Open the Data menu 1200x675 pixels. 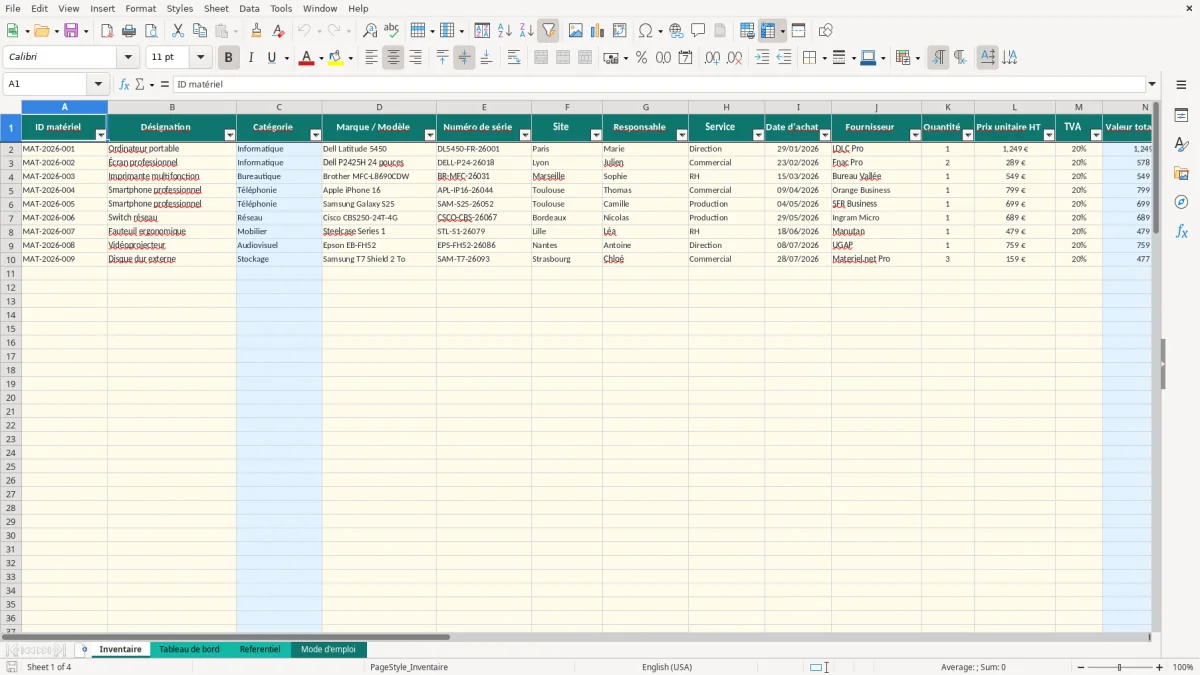click(249, 8)
